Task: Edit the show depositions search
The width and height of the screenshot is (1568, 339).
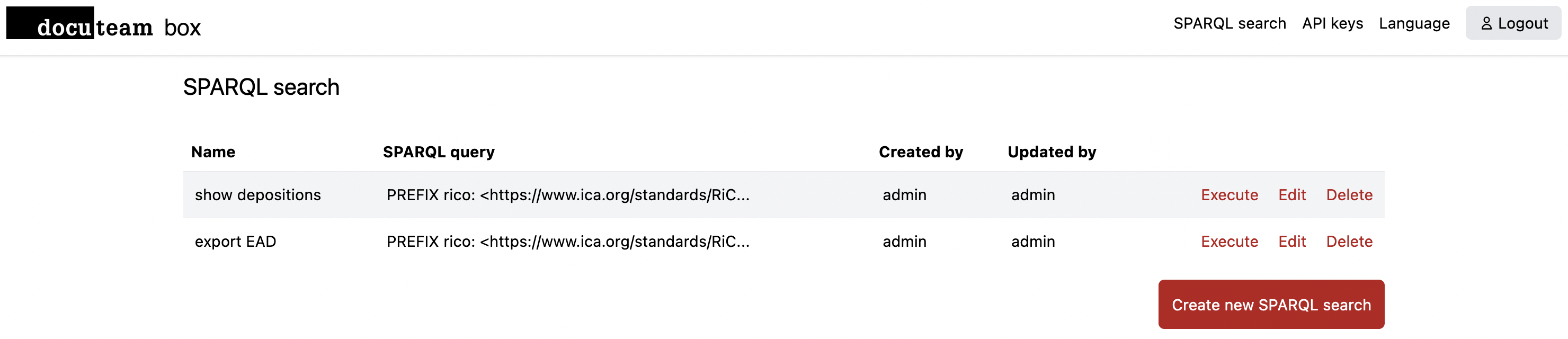Action: point(1291,195)
